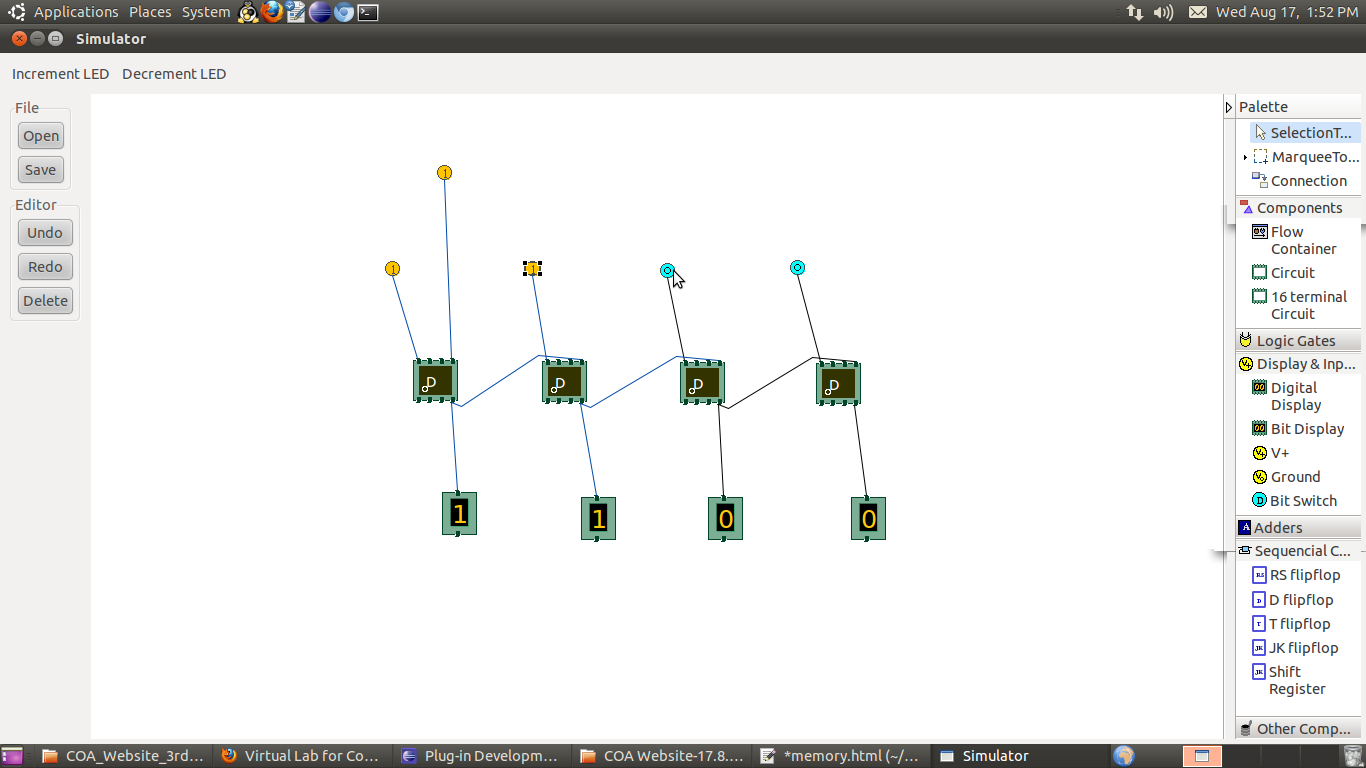Viewport: 1366px width, 768px height.
Task: Click the Decrement LED menu item
Action: coord(174,74)
